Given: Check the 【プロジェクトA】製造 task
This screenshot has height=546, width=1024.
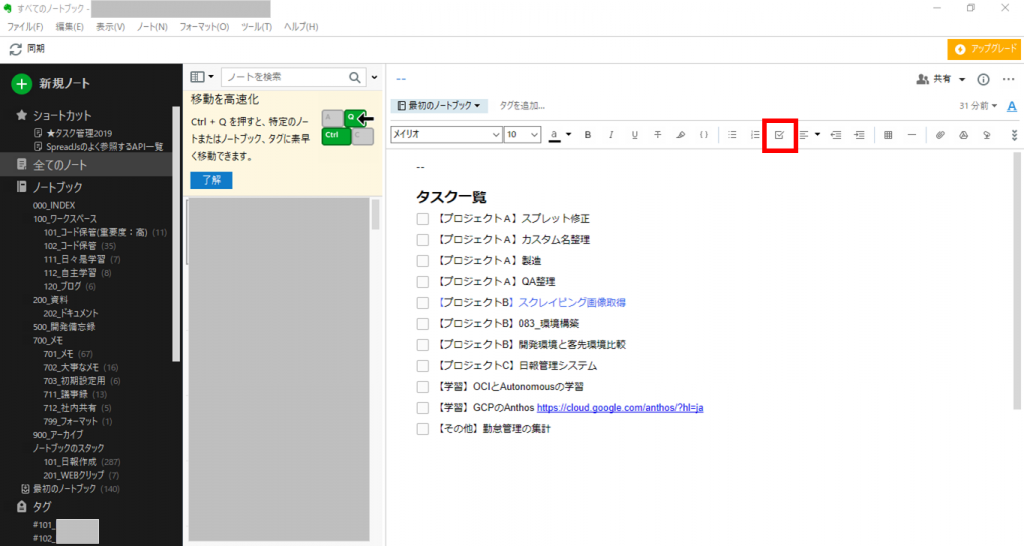Looking at the screenshot, I should tap(423, 261).
